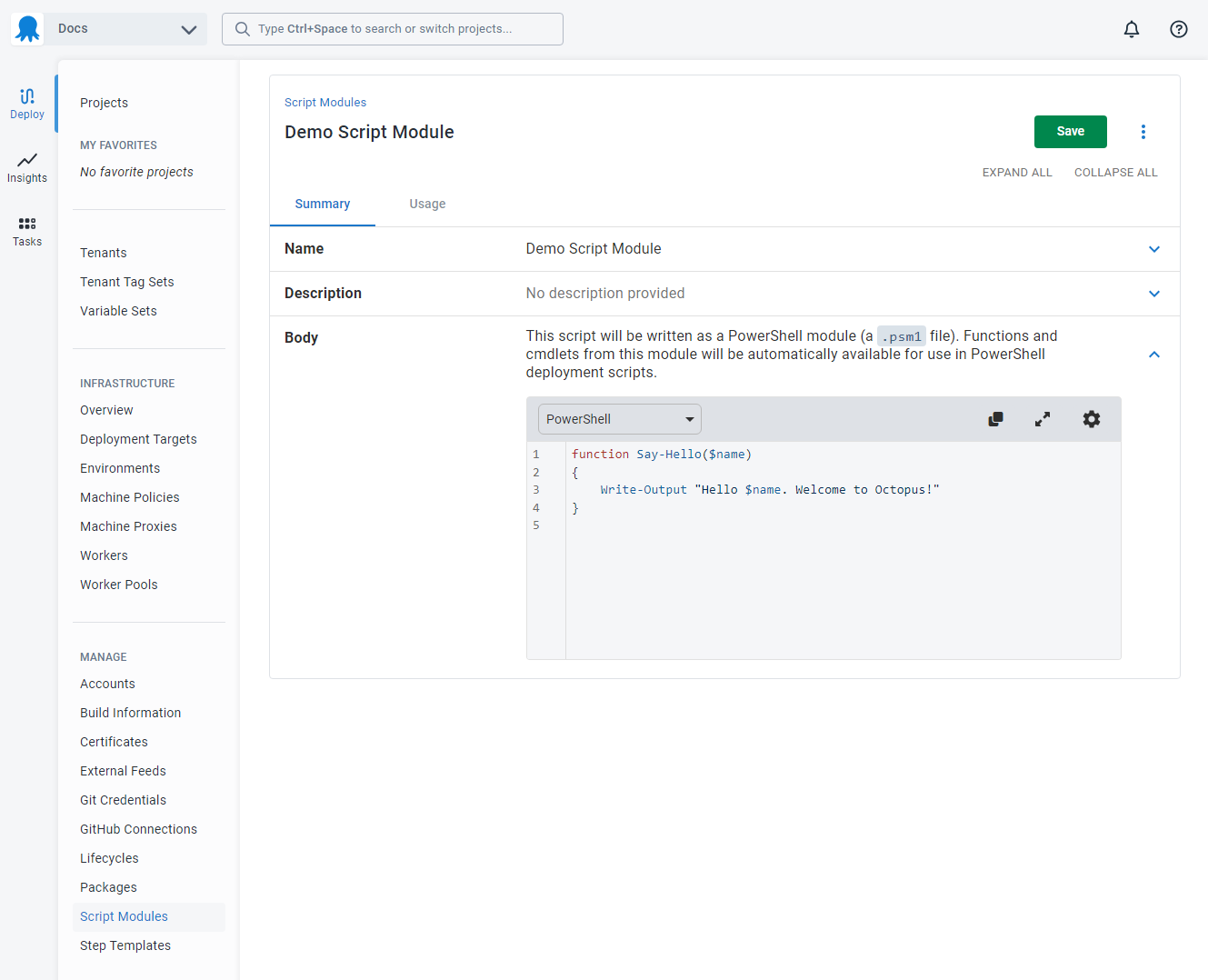Expand the Name section chevron
Viewport: 1208px width, 980px height.
coord(1154,249)
